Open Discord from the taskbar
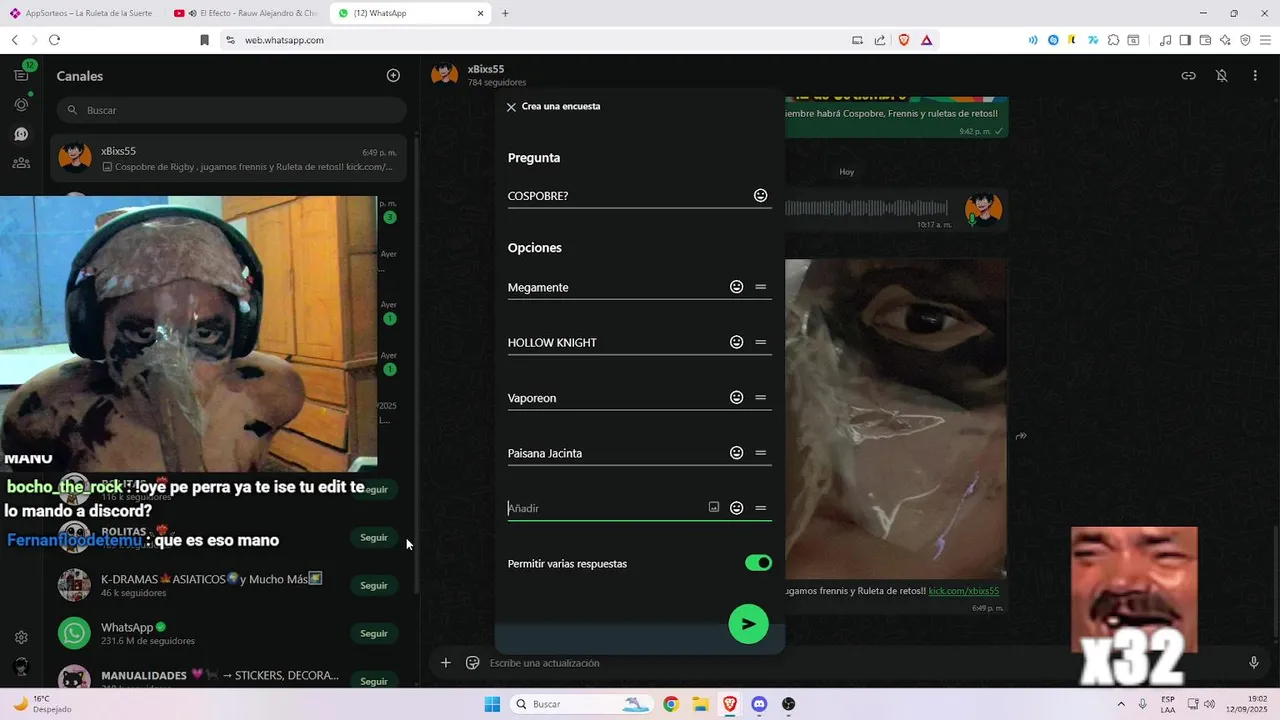The height and width of the screenshot is (720, 1280). (759, 704)
